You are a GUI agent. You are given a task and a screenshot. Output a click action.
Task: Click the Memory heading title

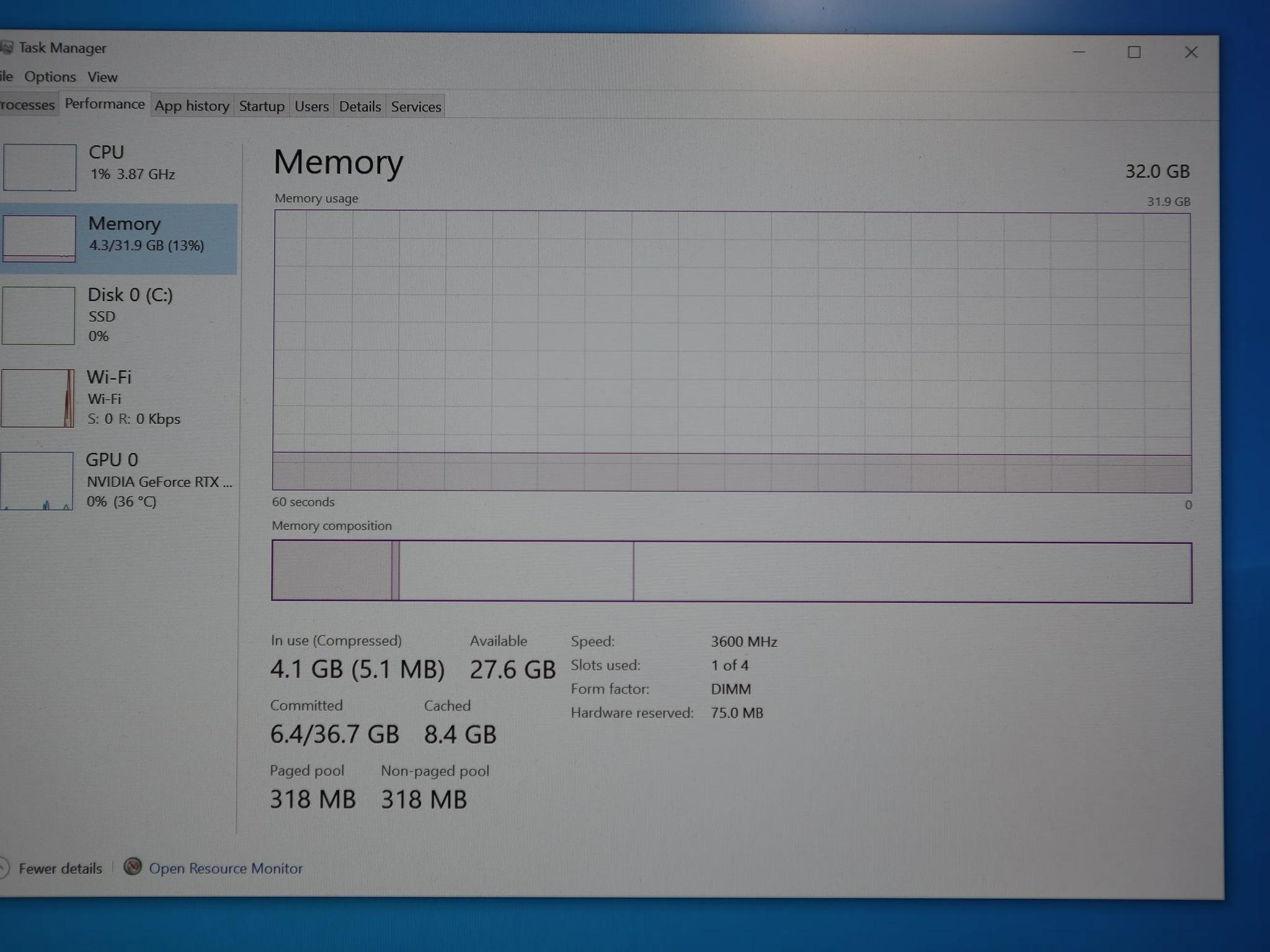click(x=338, y=162)
